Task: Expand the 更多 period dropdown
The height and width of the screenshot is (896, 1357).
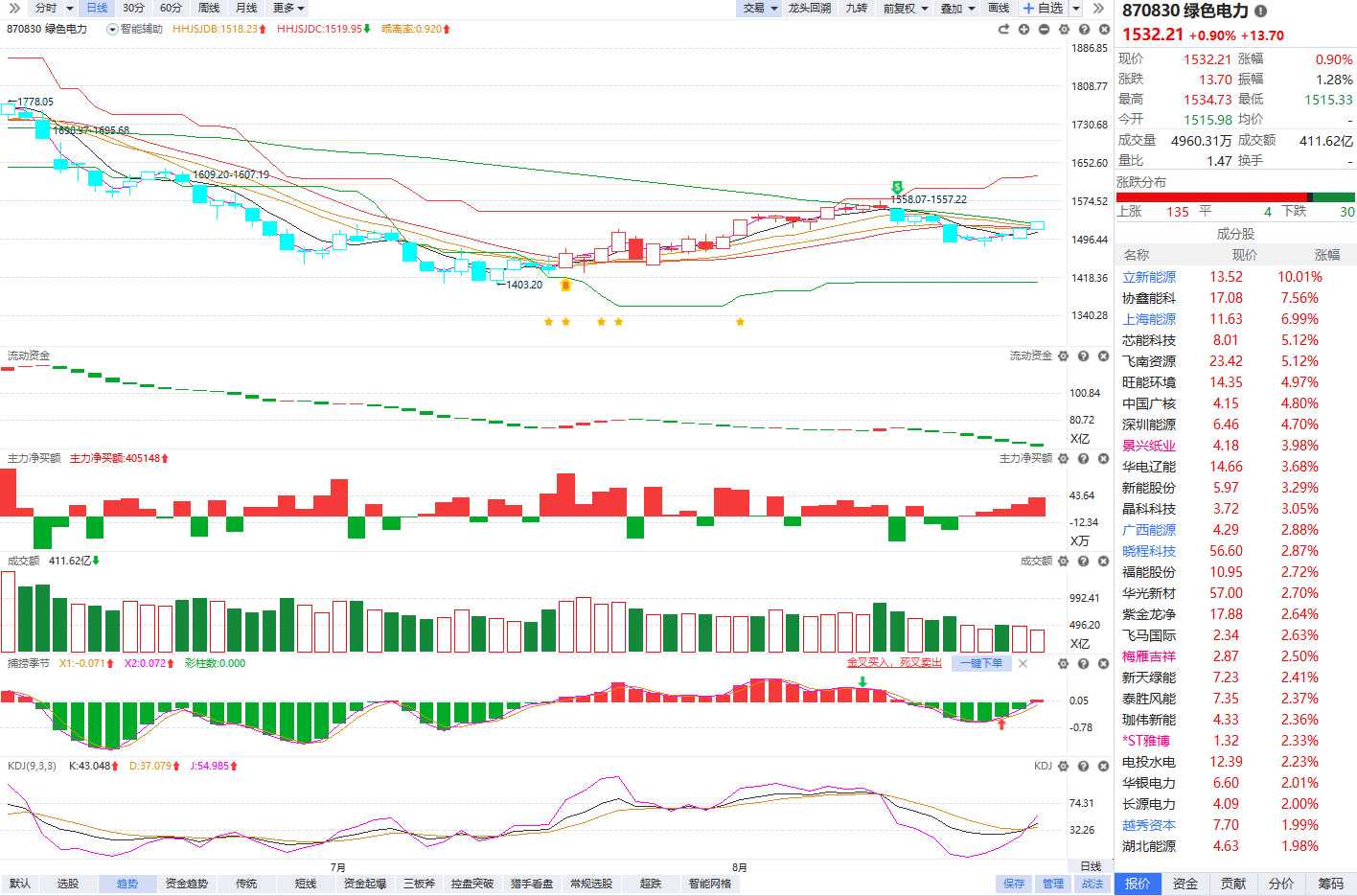Action: point(288,8)
